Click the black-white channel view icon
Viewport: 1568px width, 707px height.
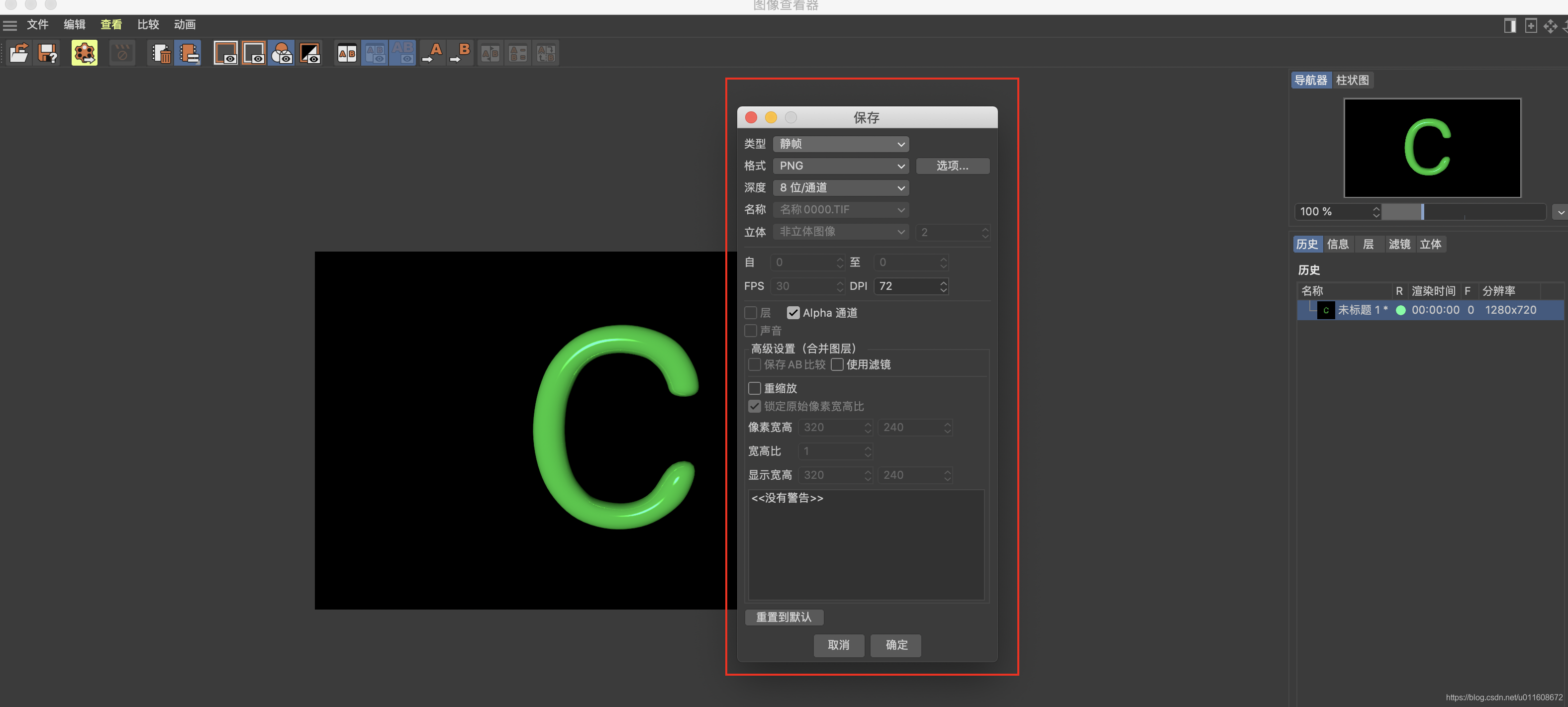310,54
